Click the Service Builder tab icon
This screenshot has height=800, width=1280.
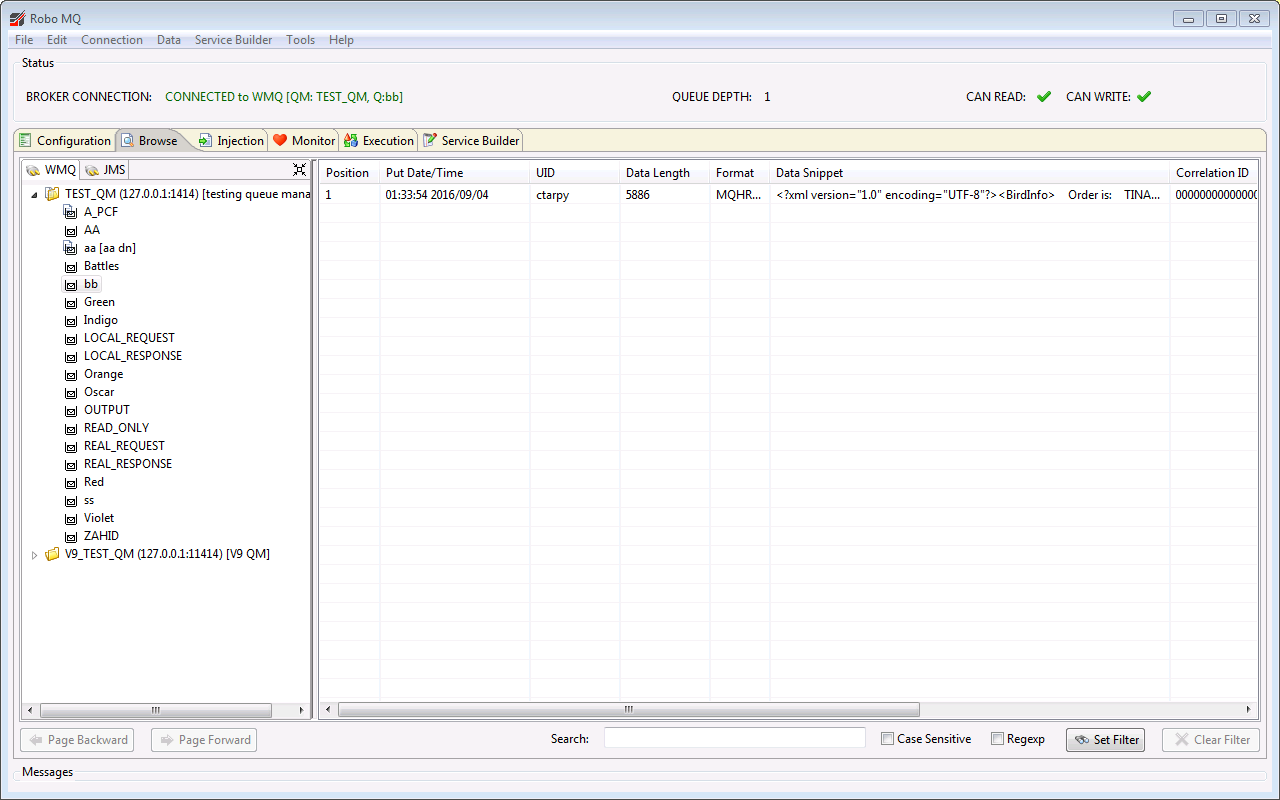[x=430, y=141]
